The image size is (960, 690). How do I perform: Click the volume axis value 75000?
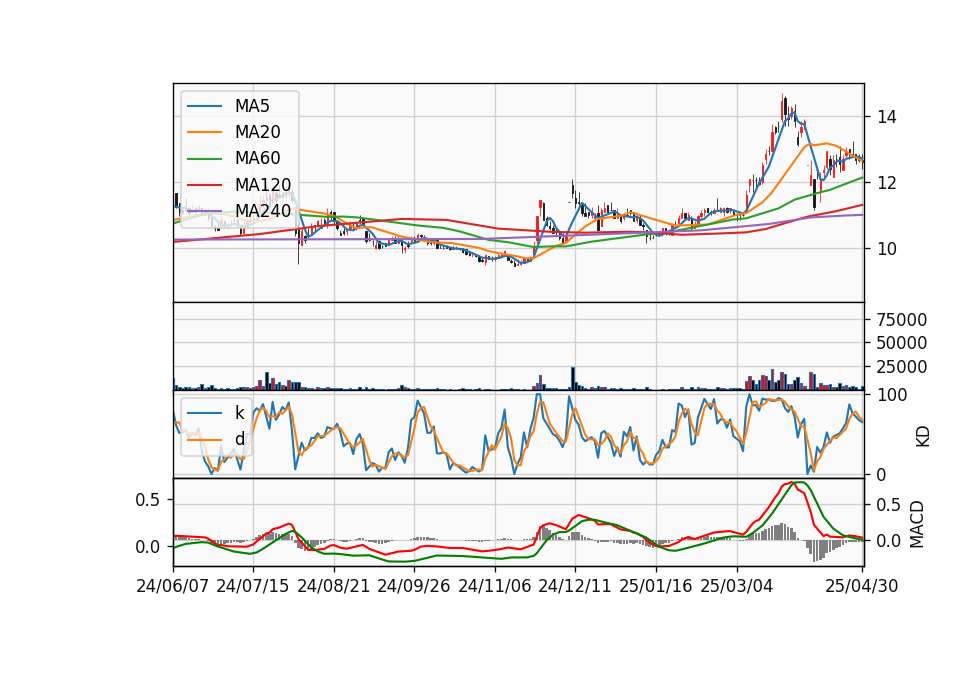tap(902, 320)
